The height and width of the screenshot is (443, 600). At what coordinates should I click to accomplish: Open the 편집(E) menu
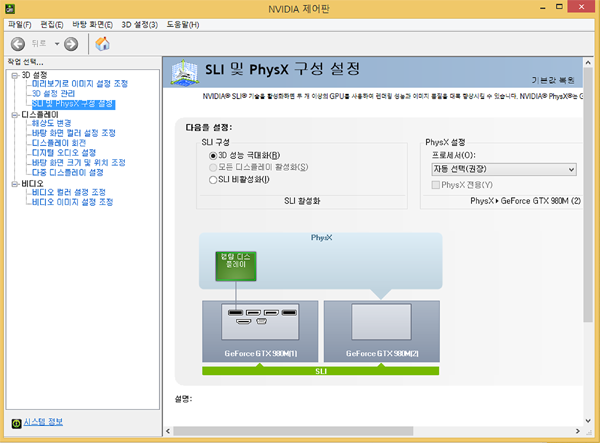(x=52, y=25)
